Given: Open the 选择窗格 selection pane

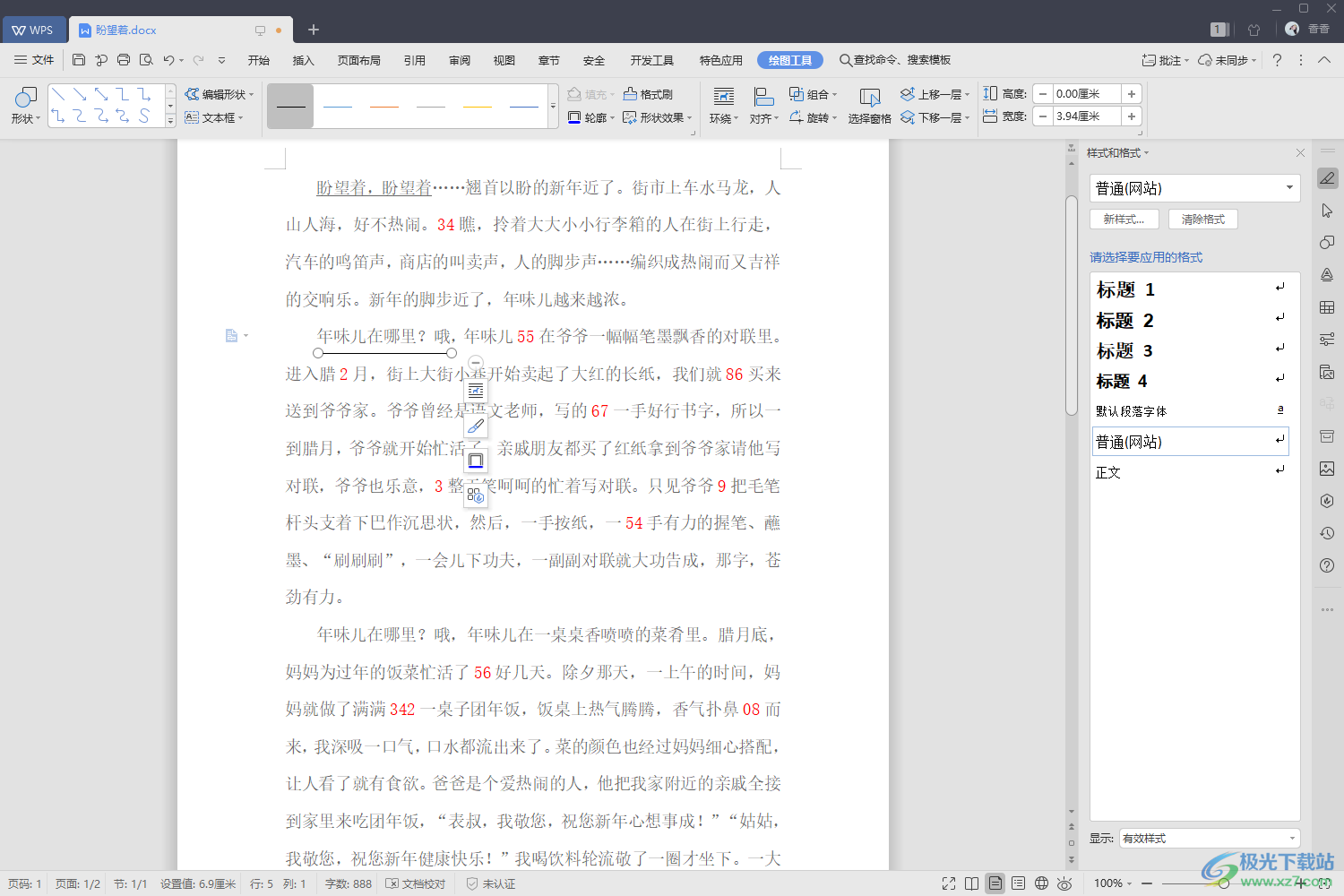Looking at the screenshot, I should pyautogui.click(x=869, y=106).
